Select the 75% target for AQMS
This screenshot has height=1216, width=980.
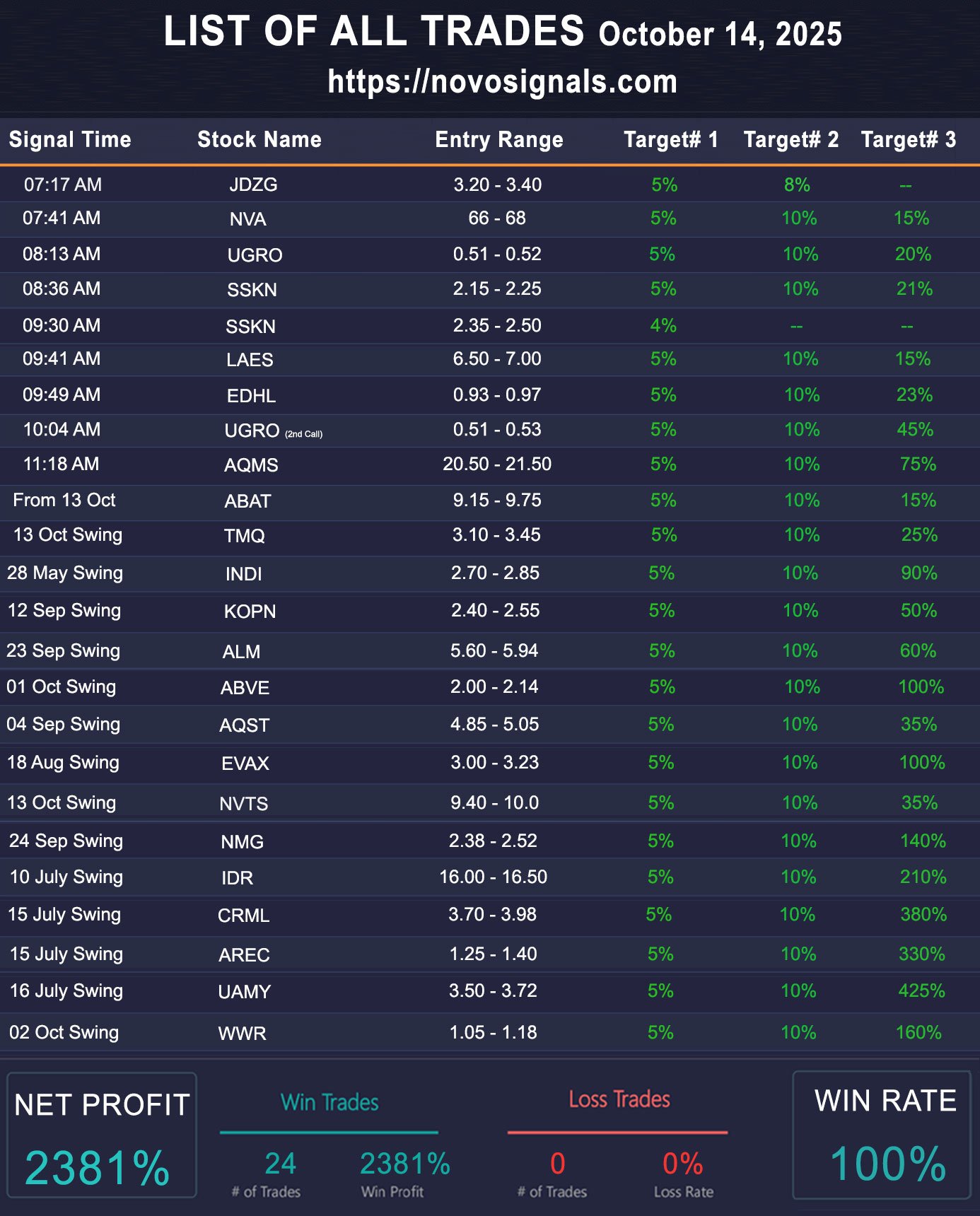point(918,464)
